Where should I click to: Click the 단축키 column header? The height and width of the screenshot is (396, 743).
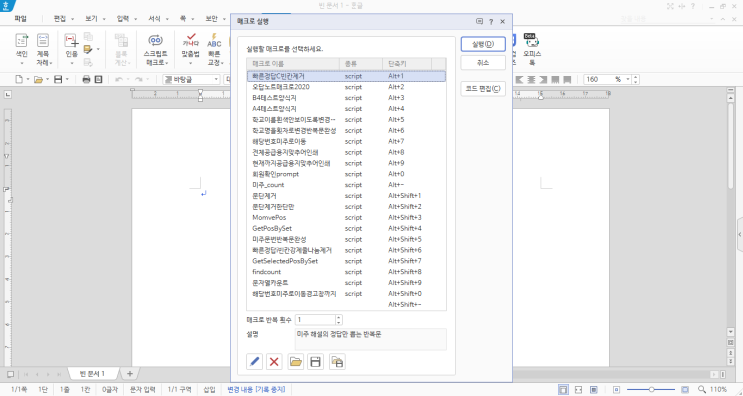(407, 63)
